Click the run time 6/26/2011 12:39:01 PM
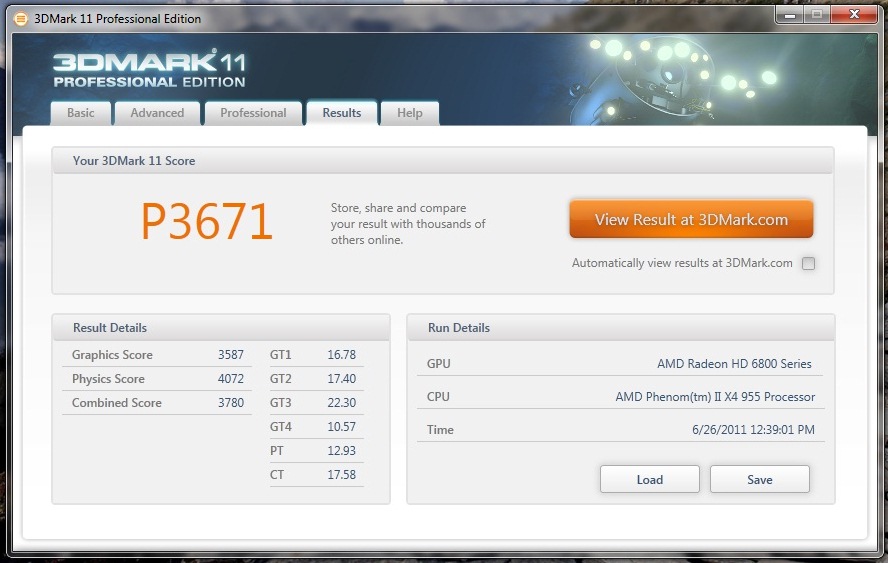The width and height of the screenshot is (888, 563). click(753, 429)
